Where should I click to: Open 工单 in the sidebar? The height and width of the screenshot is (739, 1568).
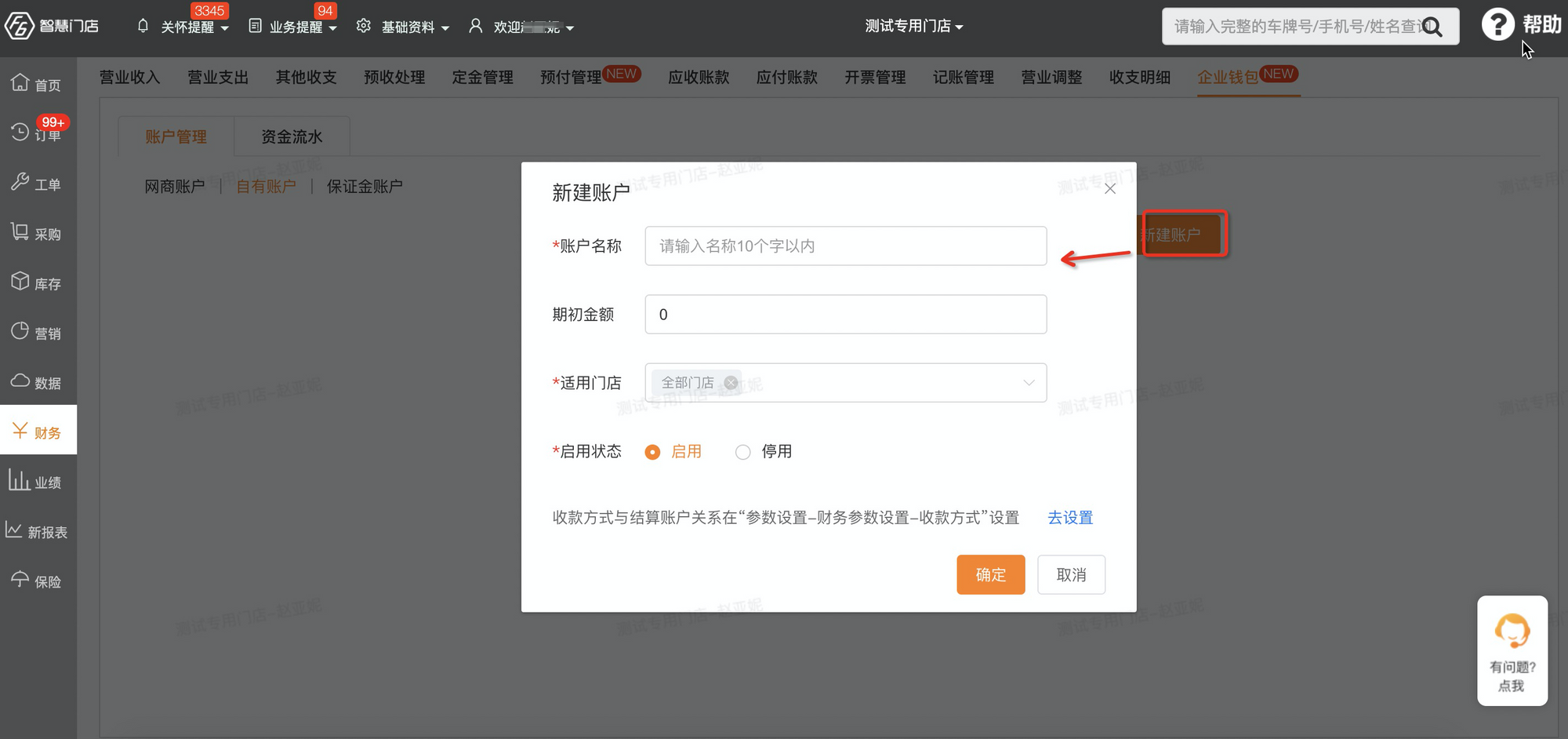pyautogui.click(x=38, y=183)
